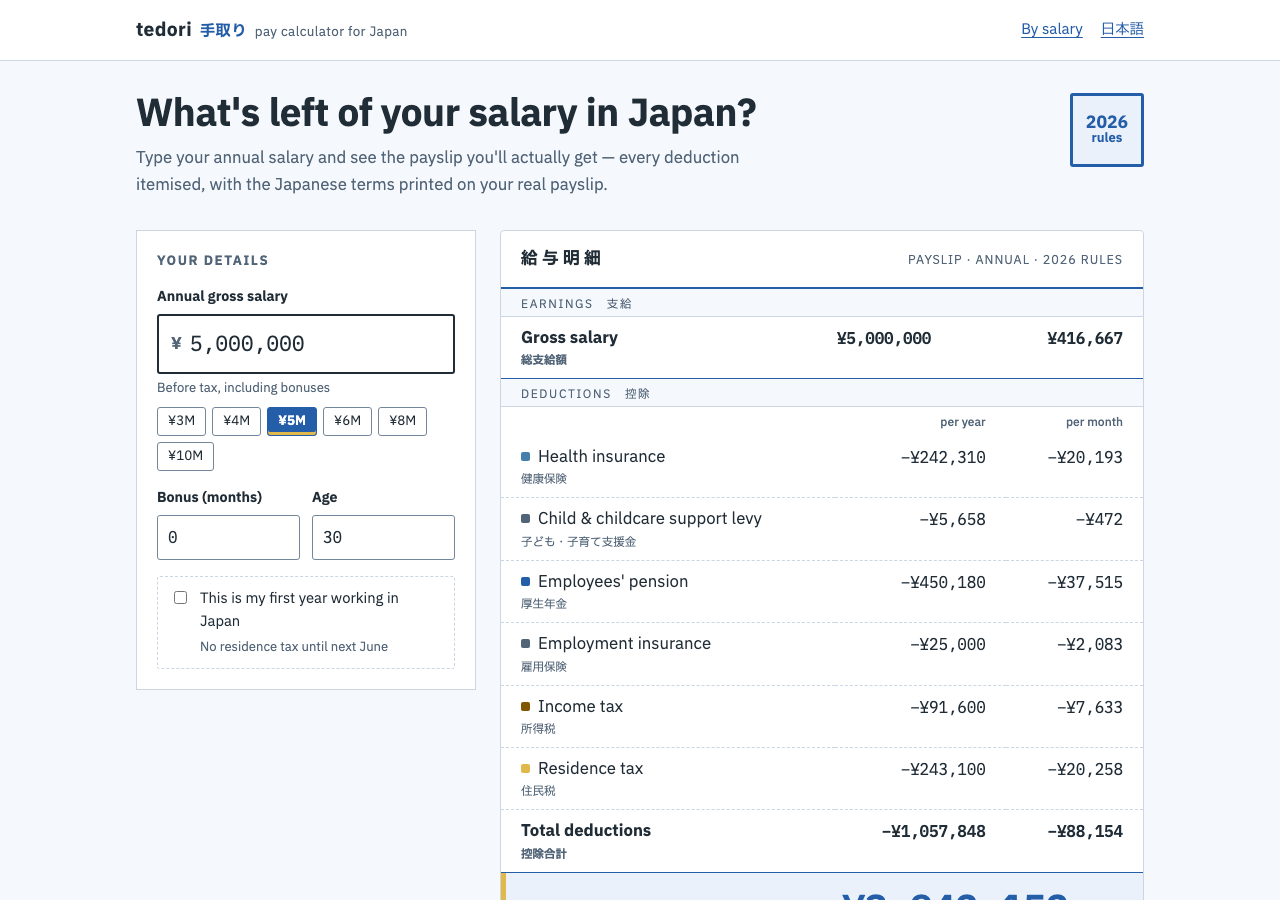Pick the ¥6M salary preset
This screenshot has height=900, width=1280.
click(x=347, y=421)
